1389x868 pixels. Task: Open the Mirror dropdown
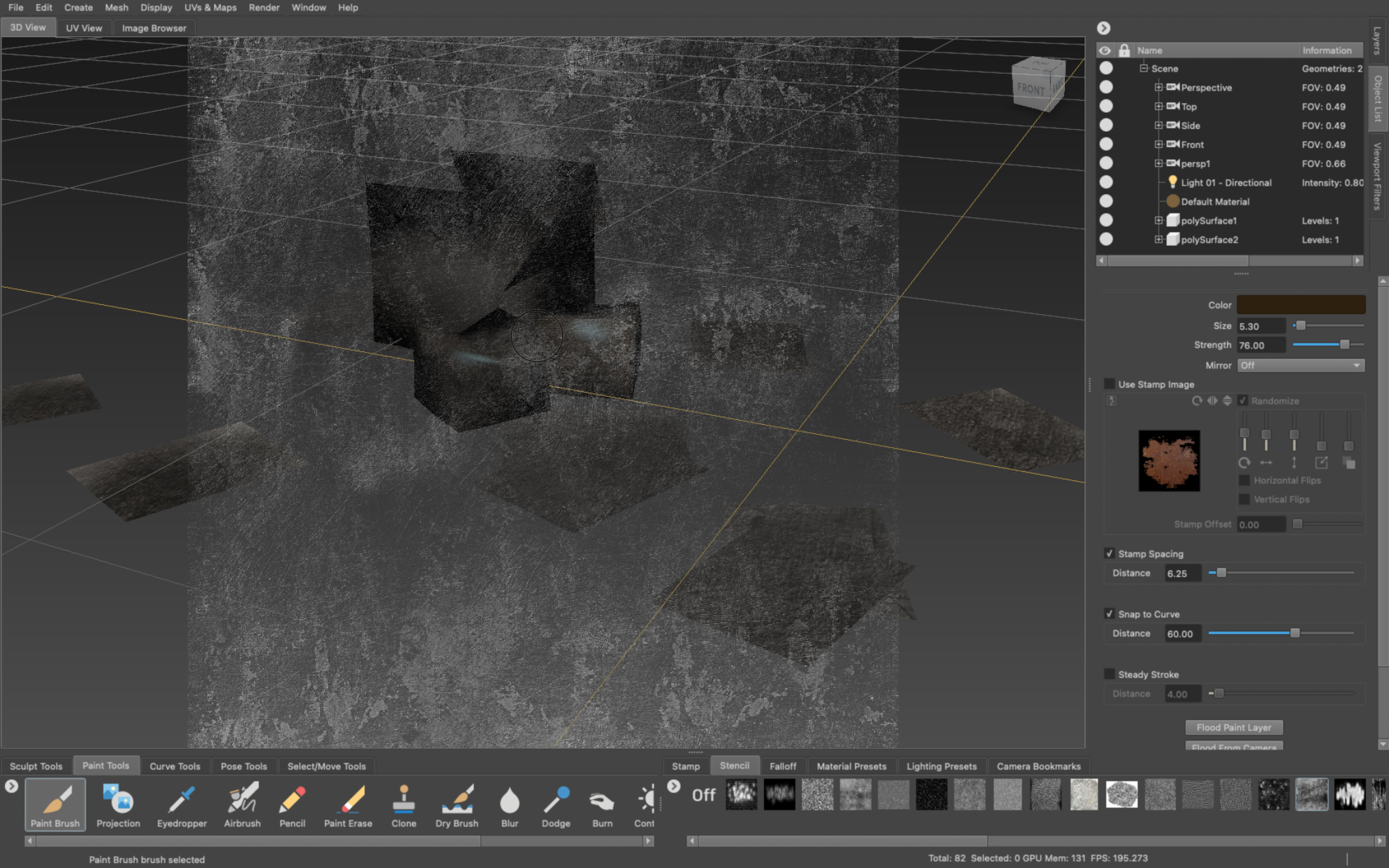pyautogui.click(x=1301, y=365)
